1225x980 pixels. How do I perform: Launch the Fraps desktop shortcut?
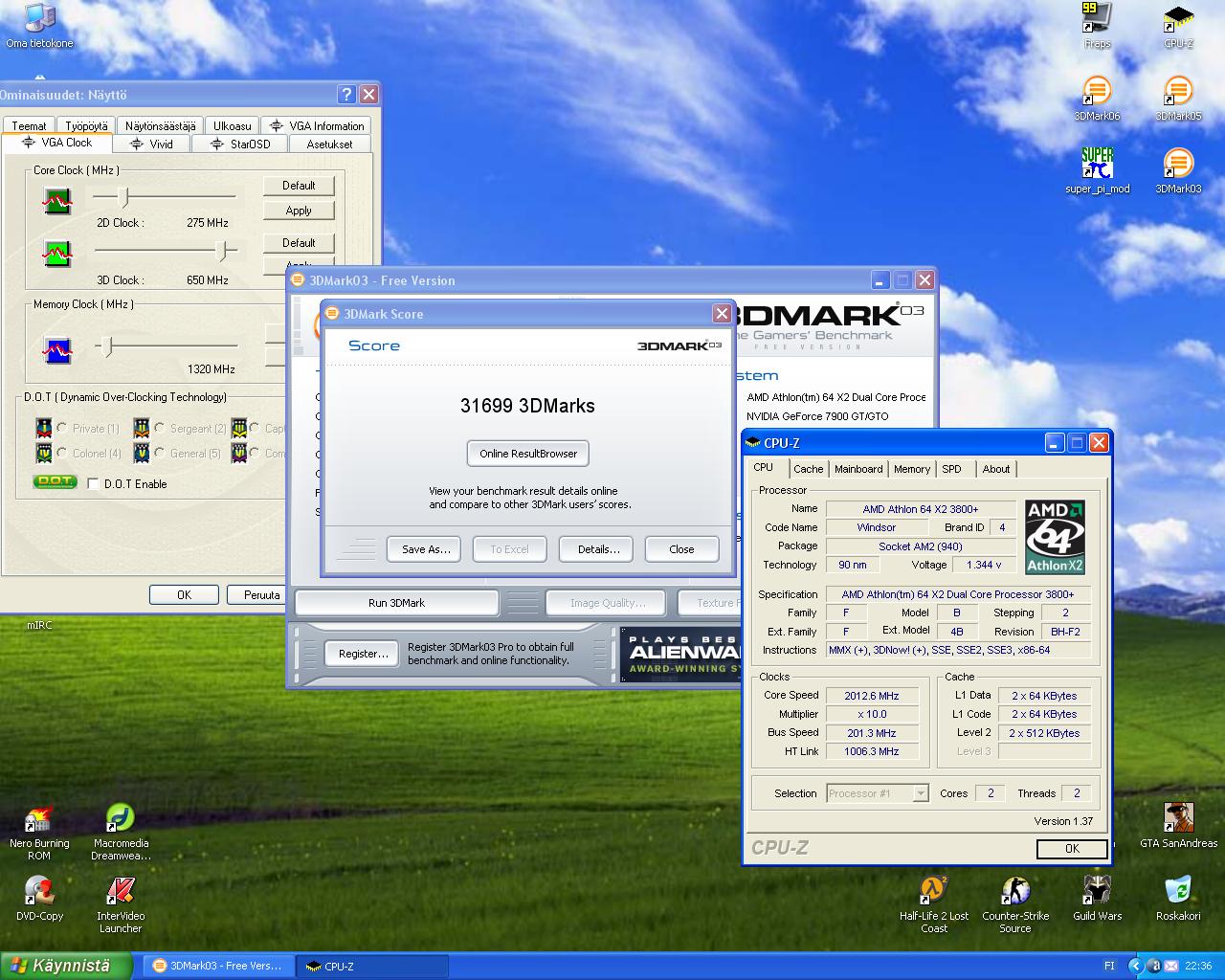tap(1097, 26)
